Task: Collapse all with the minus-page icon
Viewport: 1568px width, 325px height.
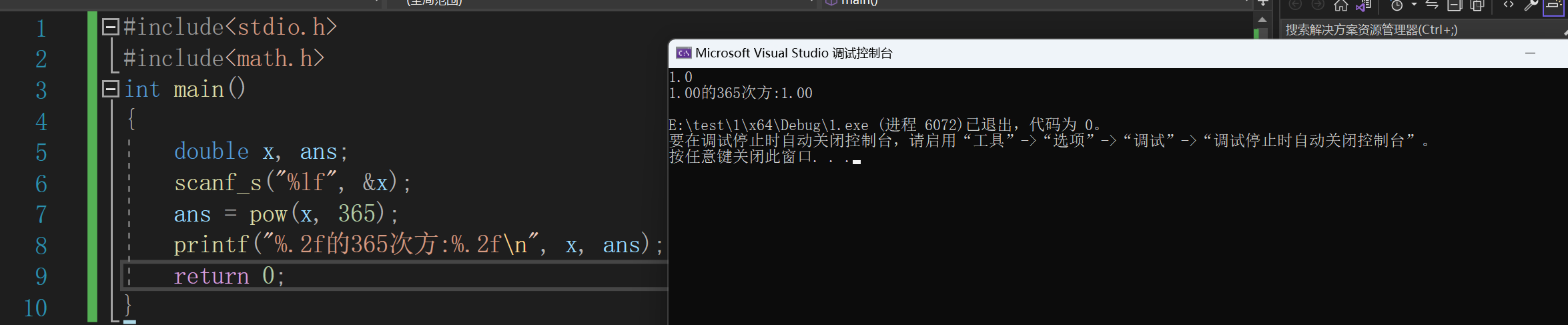Action: [1455, 5]
